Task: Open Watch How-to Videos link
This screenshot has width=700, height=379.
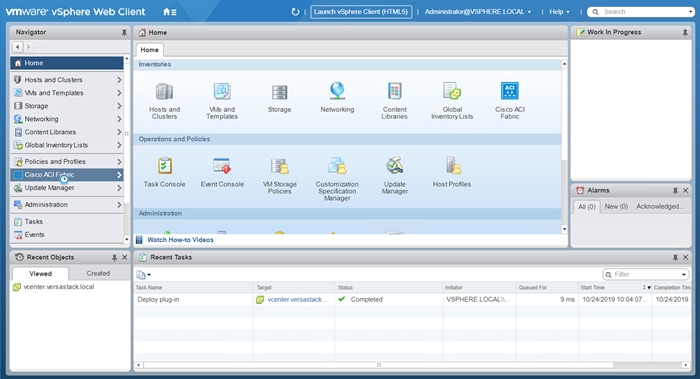Action: tap(180, 240)
